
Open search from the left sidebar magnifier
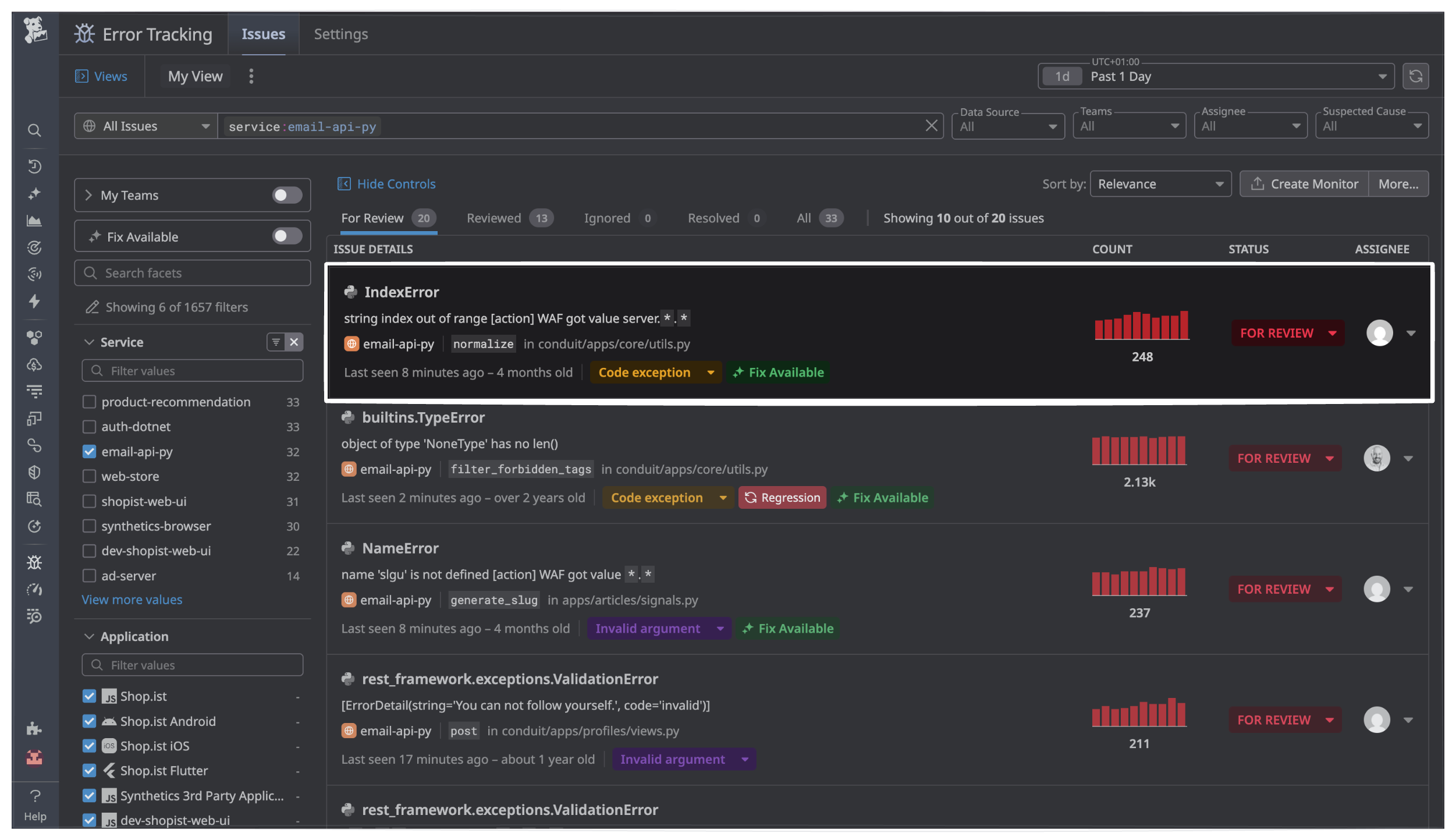point(34,130)
